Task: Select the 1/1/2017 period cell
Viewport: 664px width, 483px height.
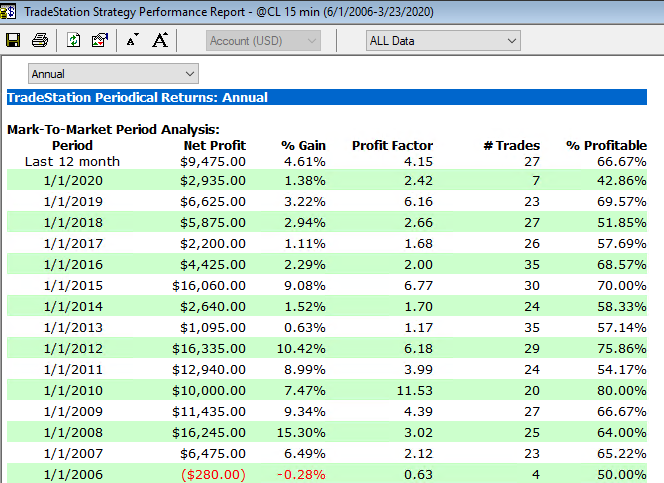Action: pos(73,244)
